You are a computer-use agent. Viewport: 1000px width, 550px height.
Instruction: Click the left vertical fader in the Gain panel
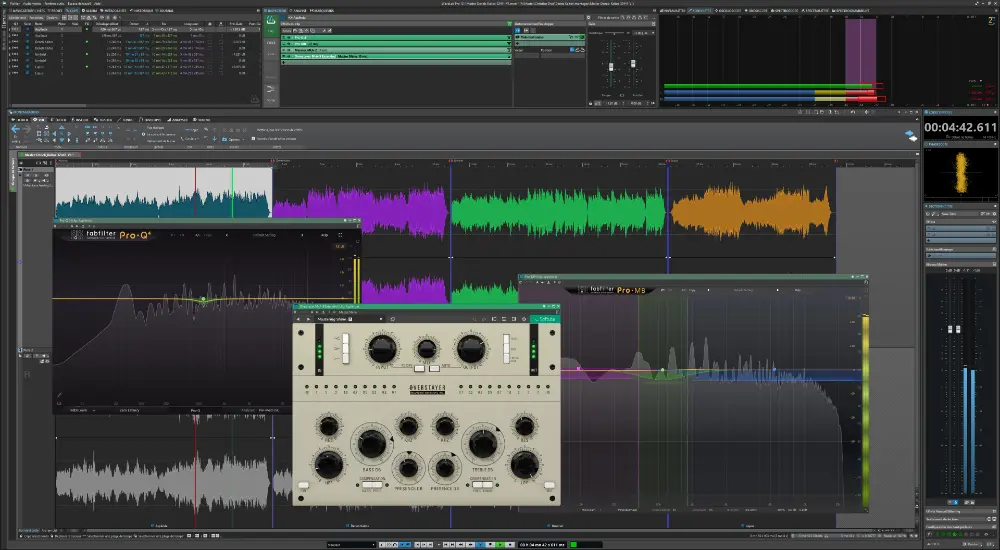point(611,67)
